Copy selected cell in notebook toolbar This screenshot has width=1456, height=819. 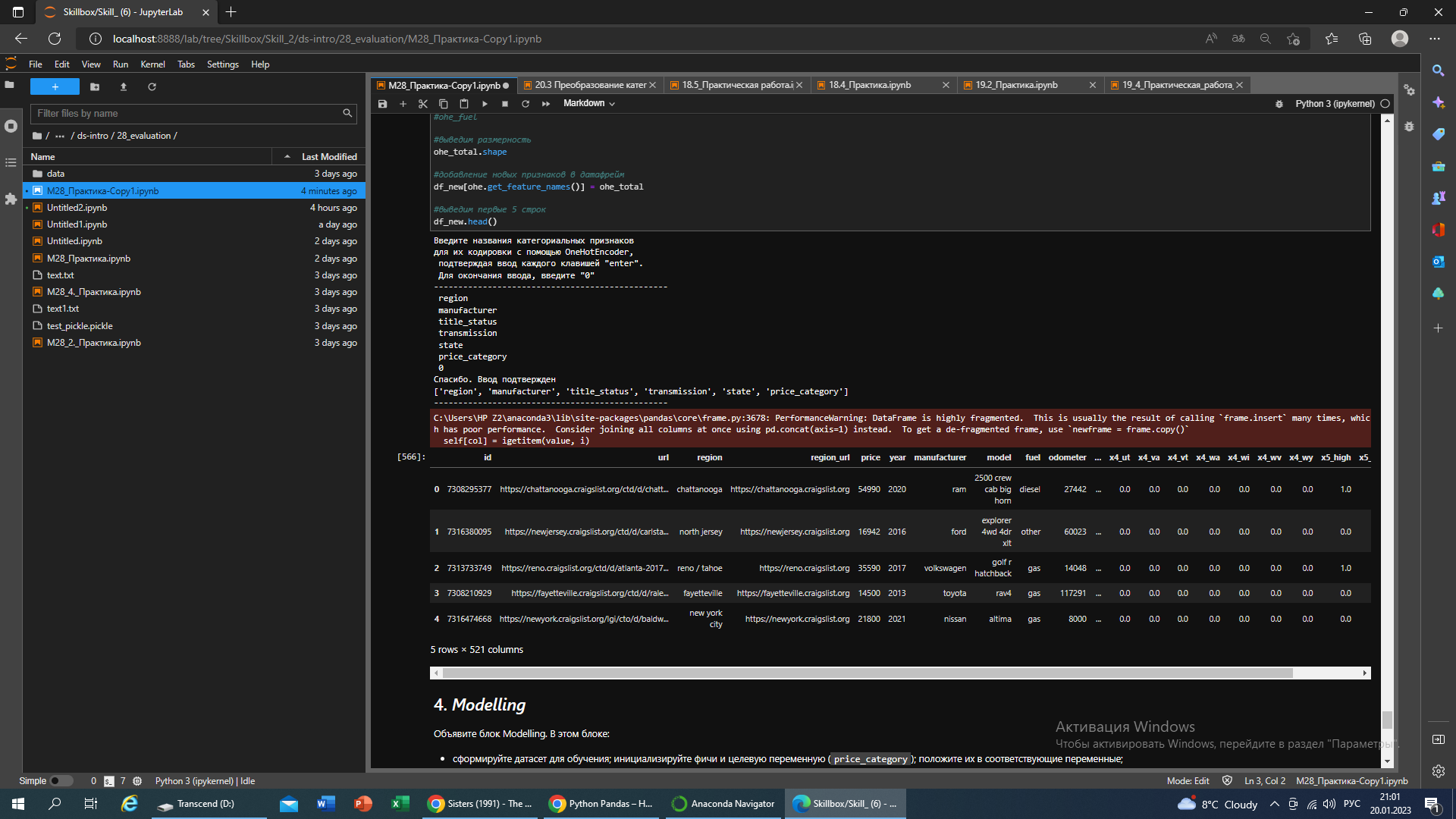coord(444,104)
